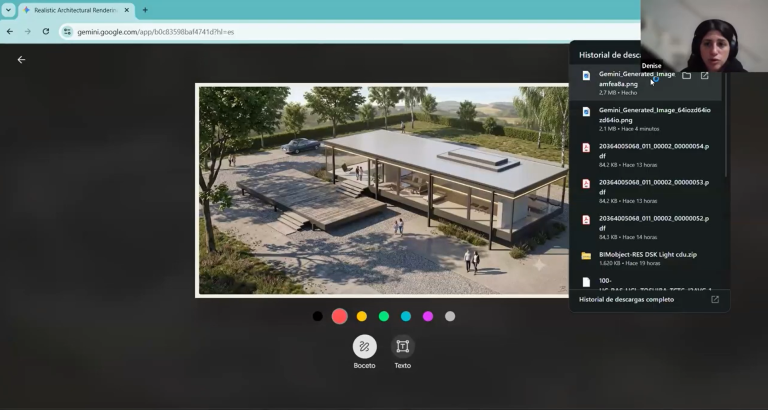Show first download in folder

pyautogui.click(x=686, y=75)
